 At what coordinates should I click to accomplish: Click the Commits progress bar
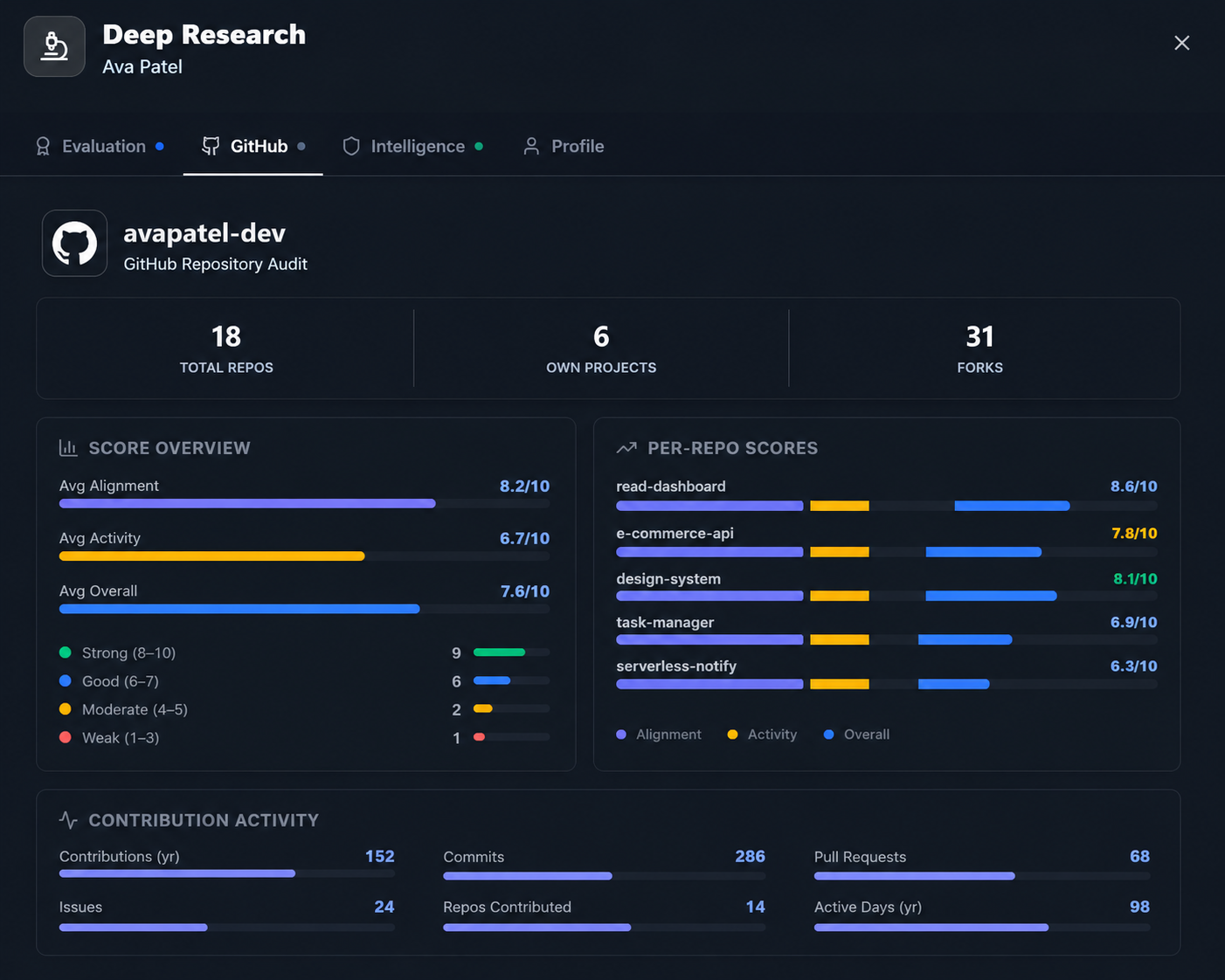pyautogui.click(x=604, y=875)
